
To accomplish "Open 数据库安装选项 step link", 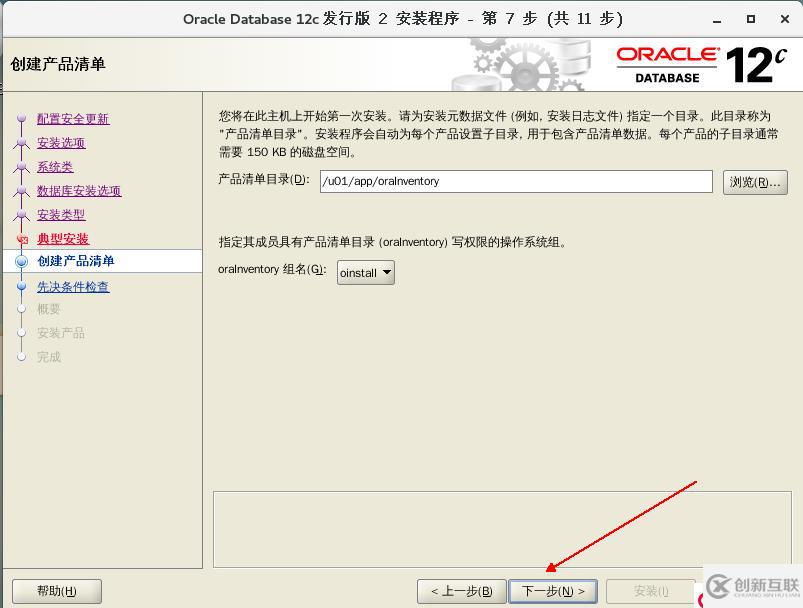I will [x=79, y=191].
